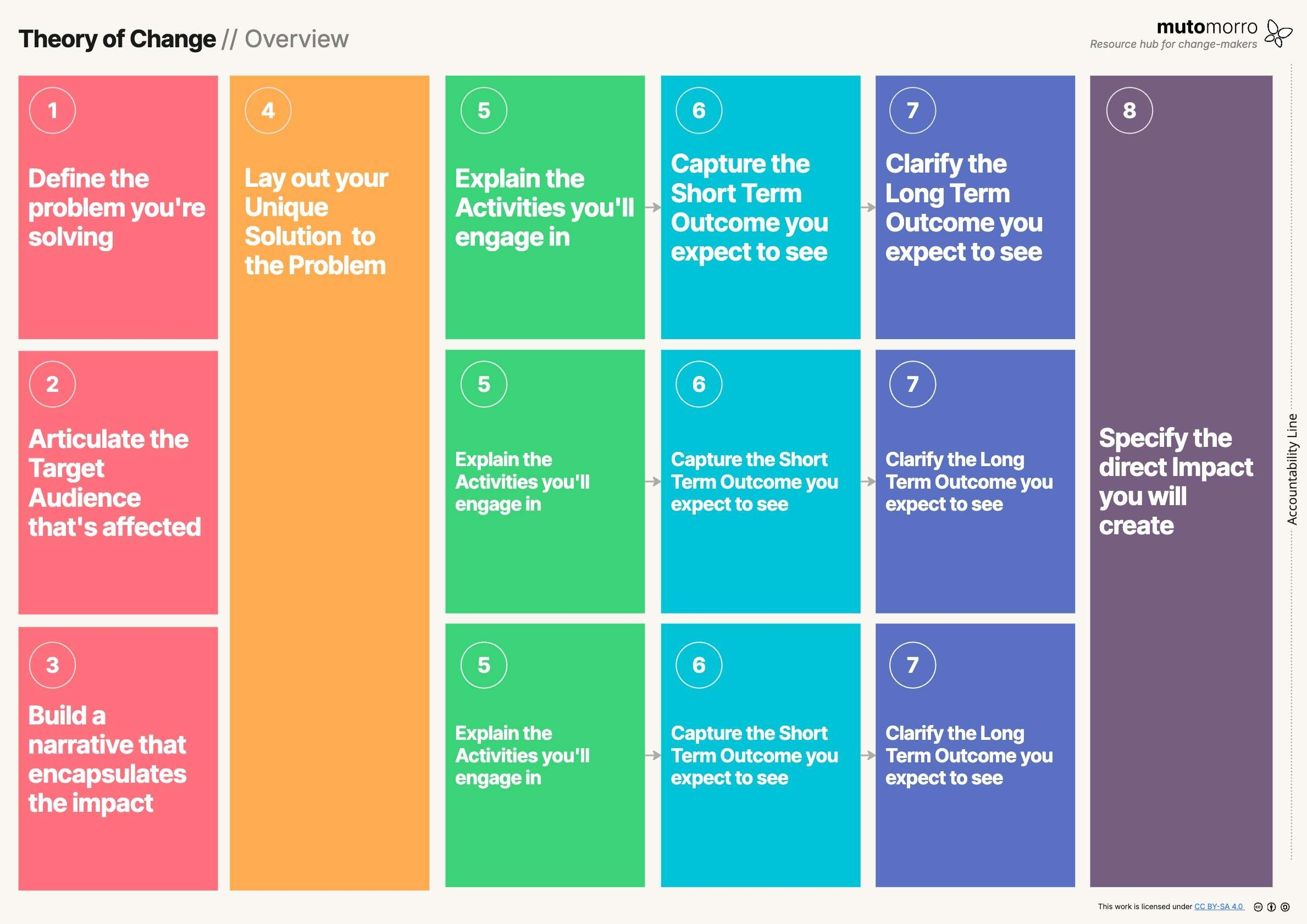Click the Creative Commons CC icon
The height and width of the screenshot is (924, 1307).
[x=1258, y=907]
